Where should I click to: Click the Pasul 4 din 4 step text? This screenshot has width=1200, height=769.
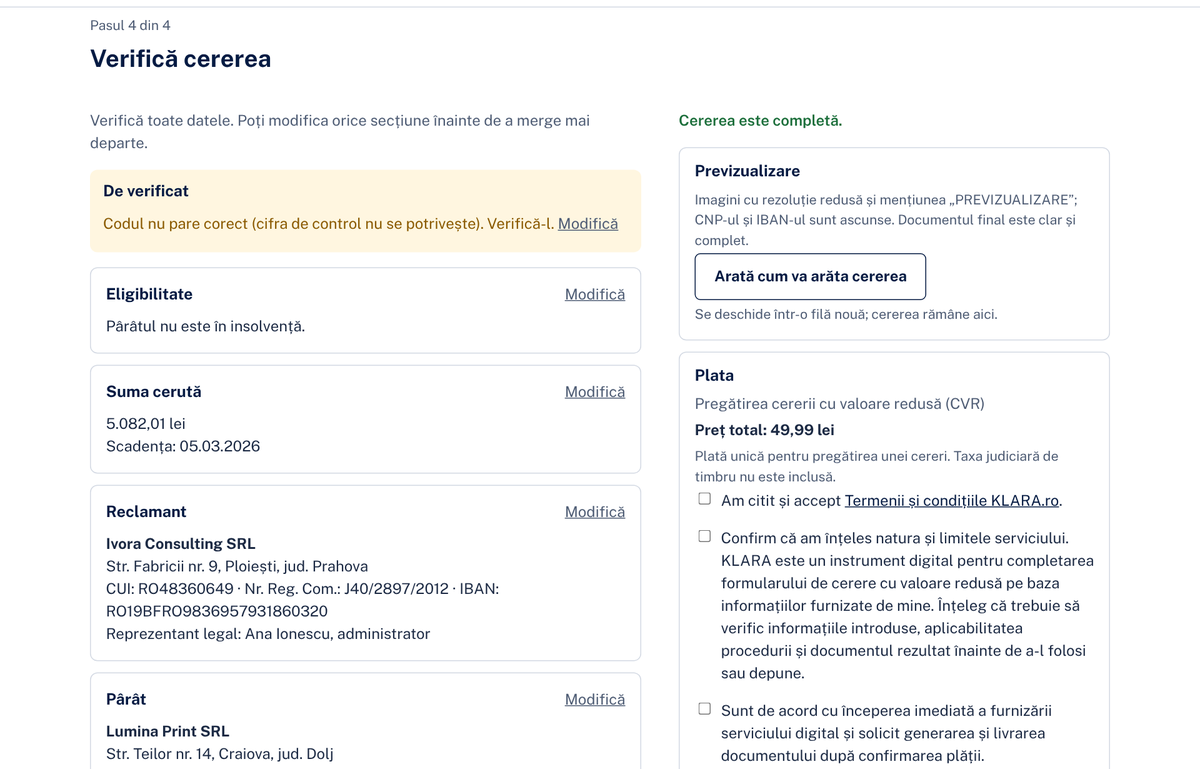click(130, 25)
